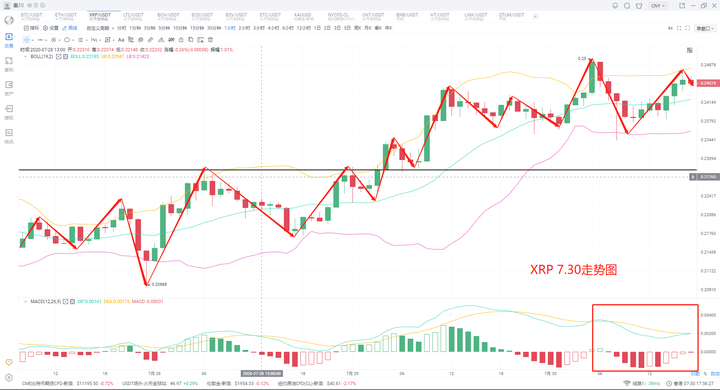Open the single-window layout dropdown
This screenshot has width=720, height=390.
point(705,28)
